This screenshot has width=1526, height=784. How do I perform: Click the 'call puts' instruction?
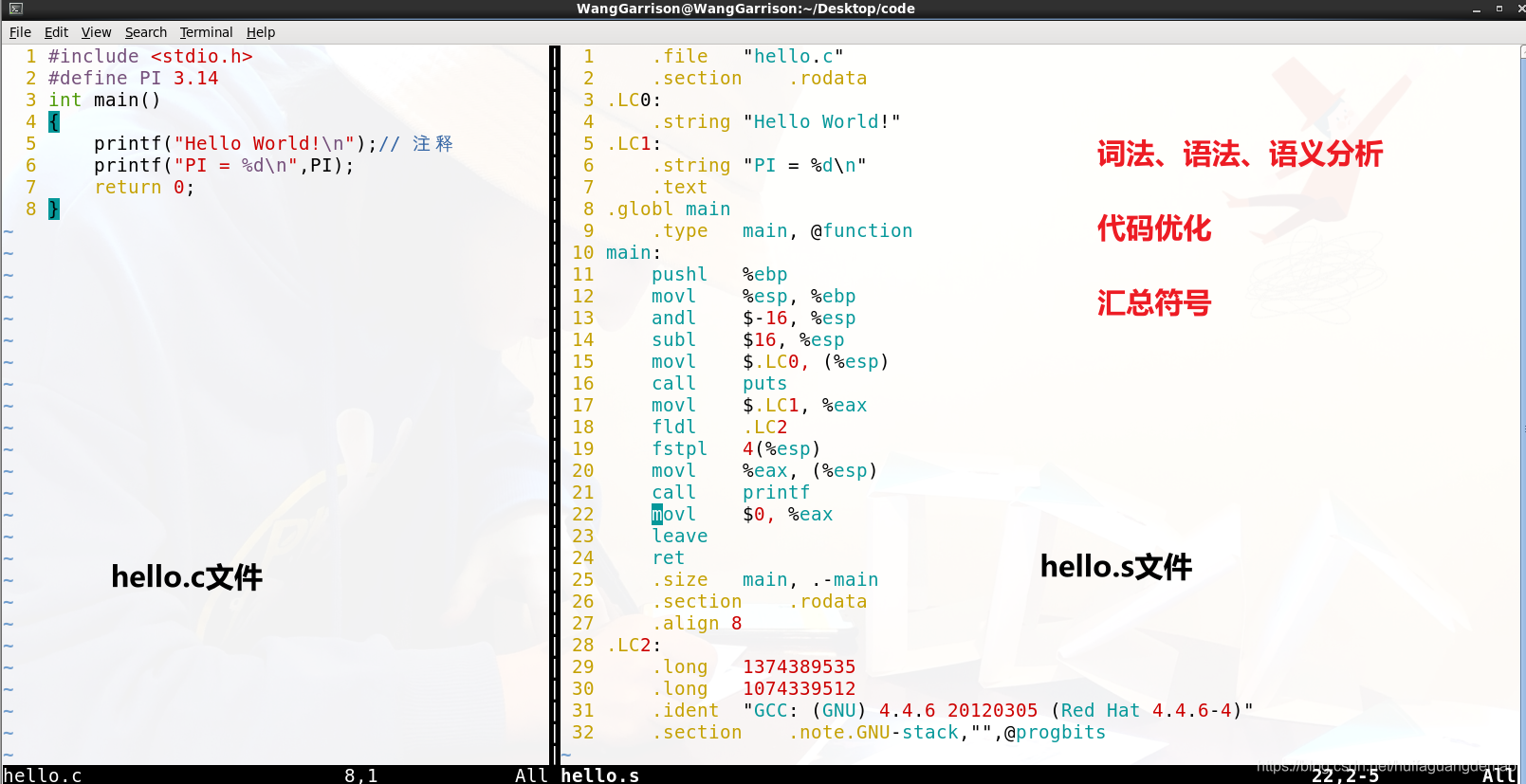point(719,383)
